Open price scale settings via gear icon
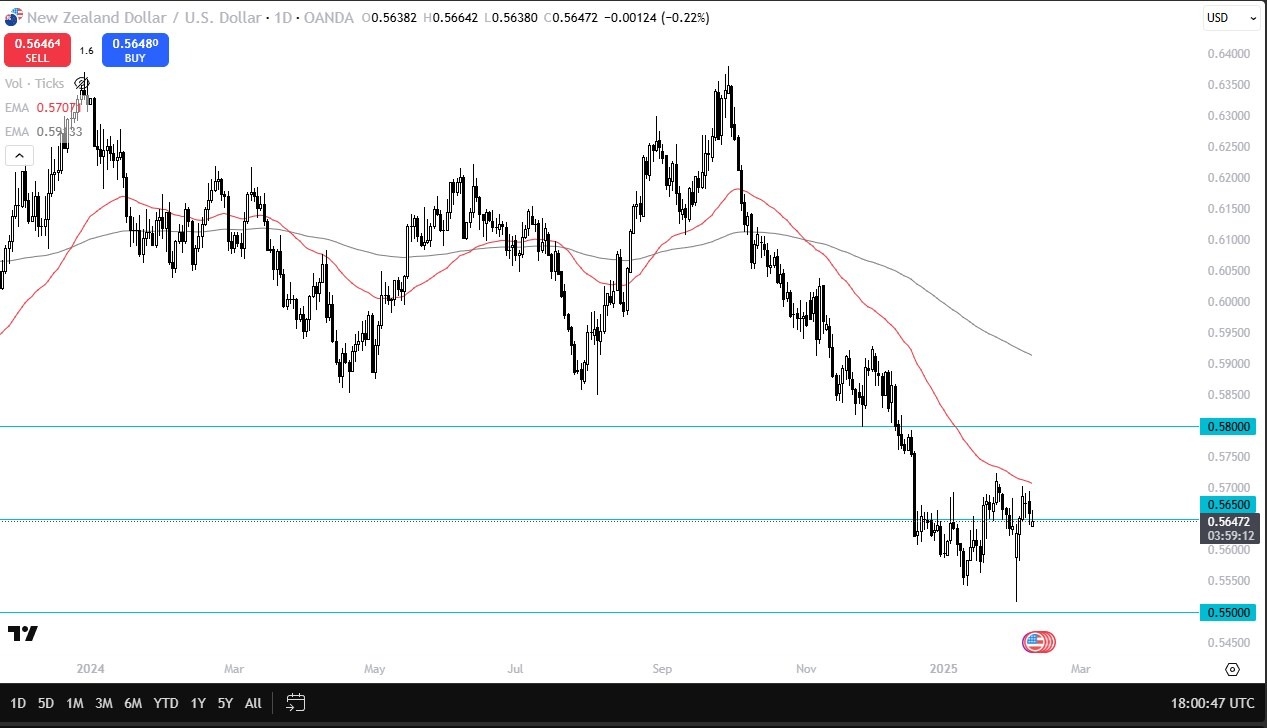 [x=1231, y=669]
